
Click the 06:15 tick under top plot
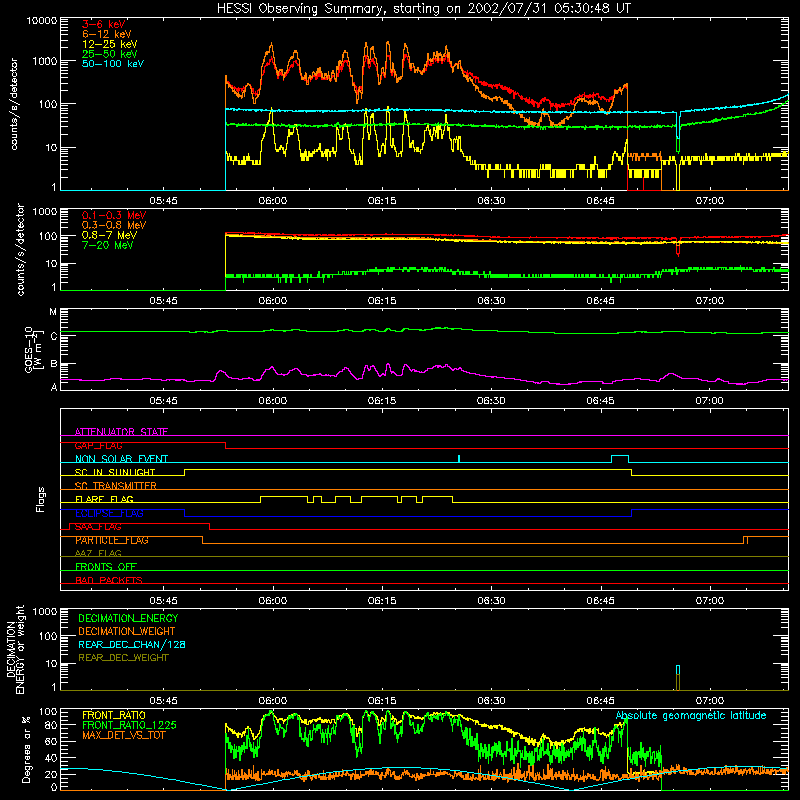tap(382, 201)
